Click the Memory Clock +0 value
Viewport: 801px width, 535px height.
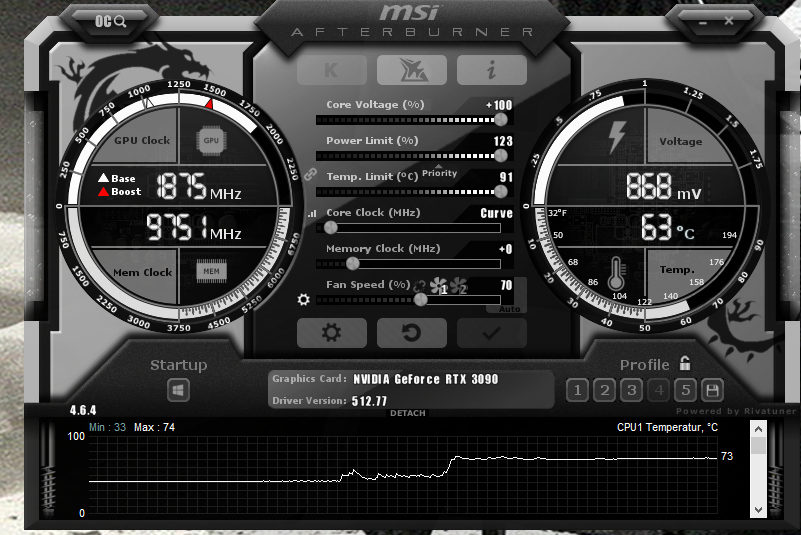505,249
